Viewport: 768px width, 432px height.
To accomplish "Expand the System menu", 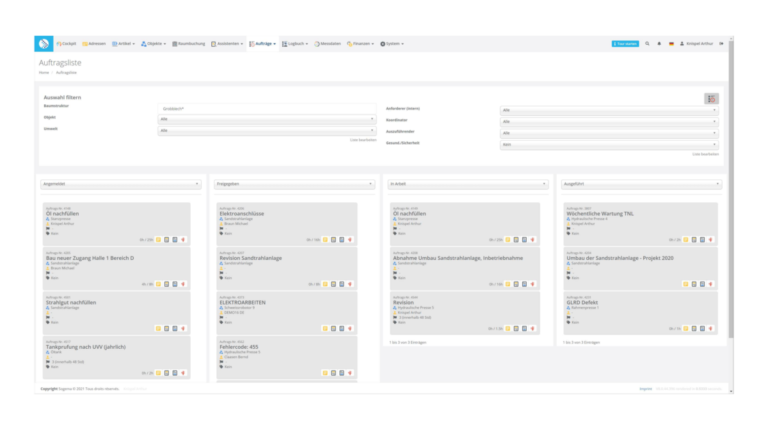I will 392,44.
